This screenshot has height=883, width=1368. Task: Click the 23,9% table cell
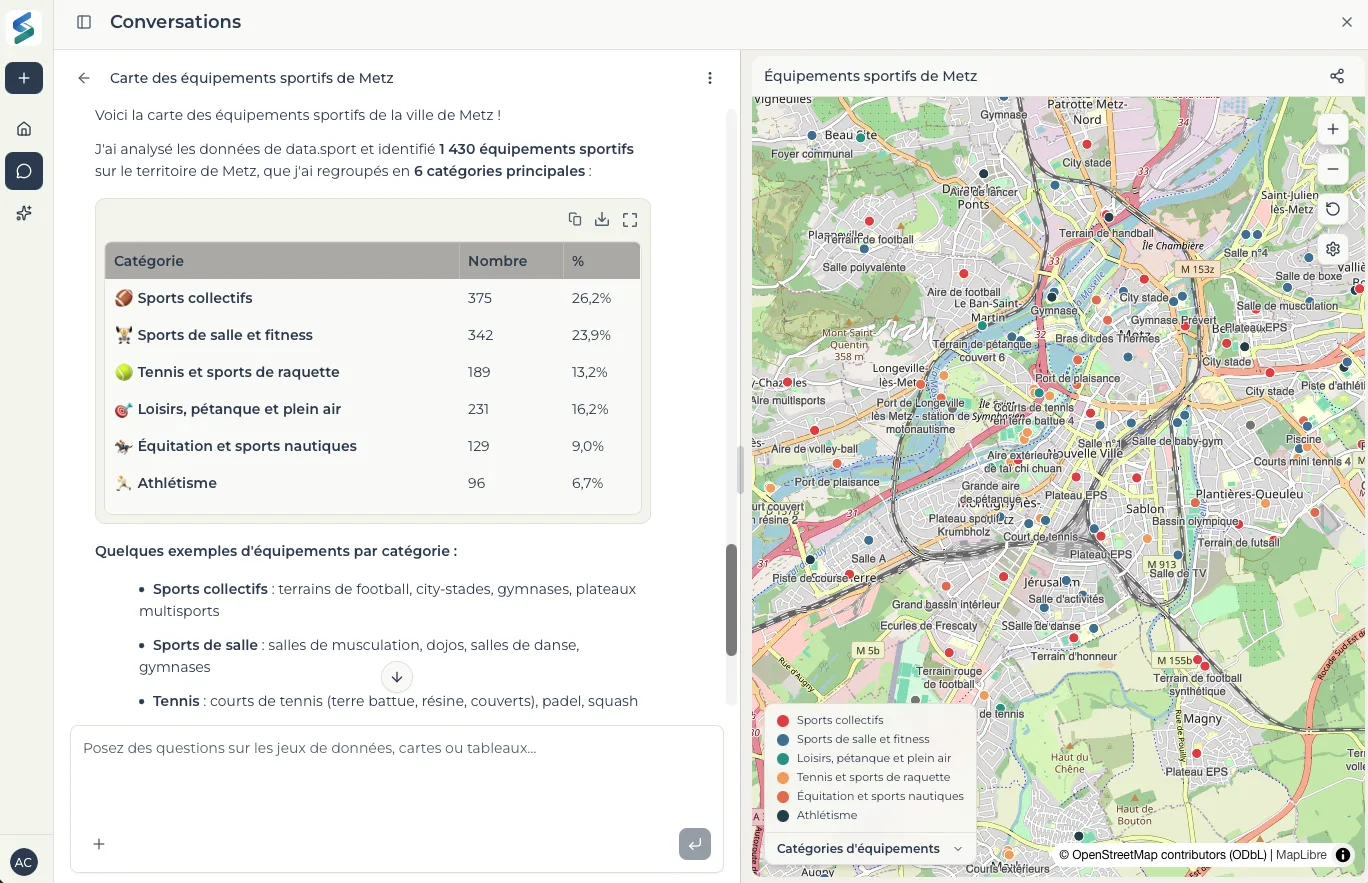point(591,335)
